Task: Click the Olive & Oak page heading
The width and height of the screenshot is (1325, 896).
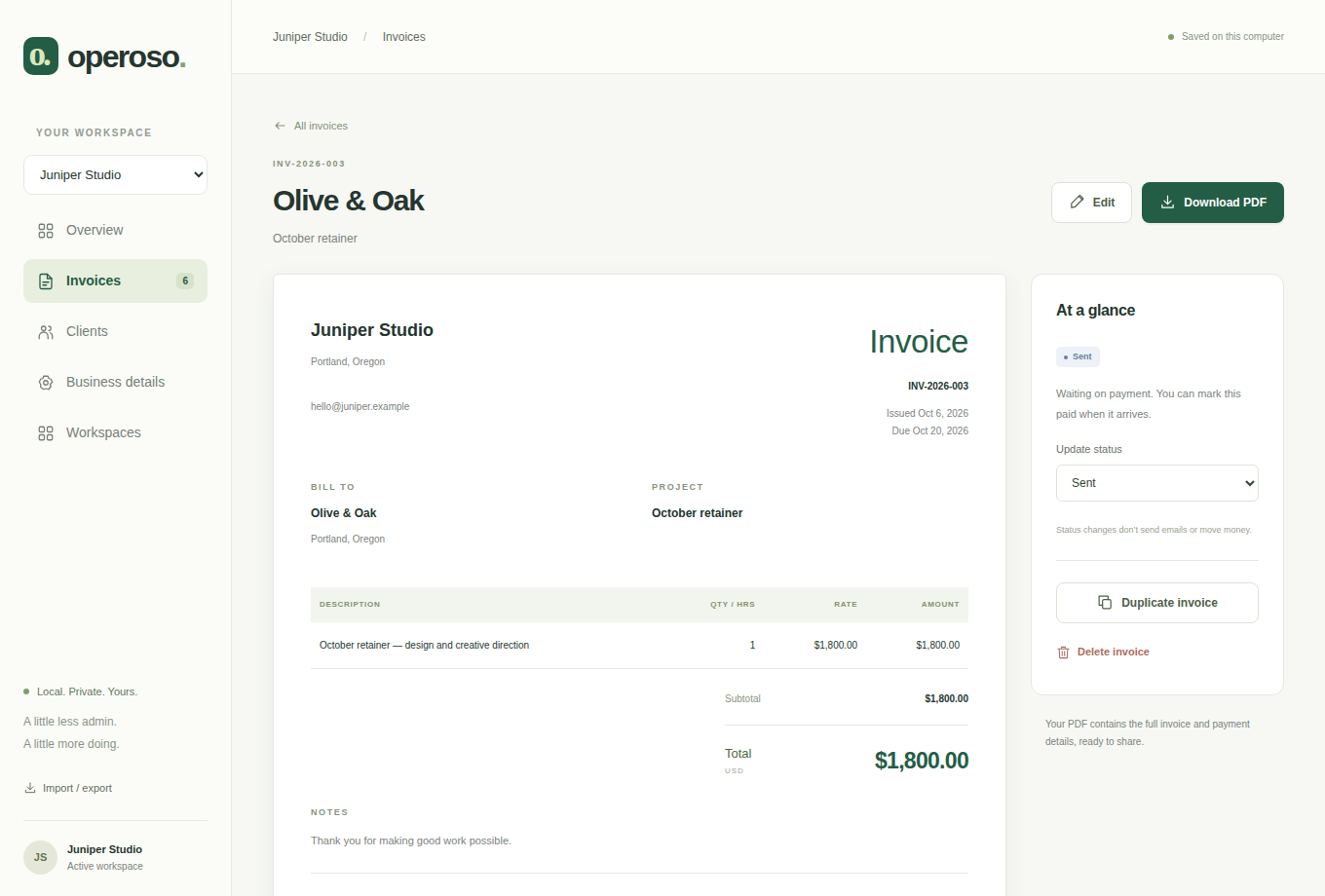Action: (x=349, y=201)
